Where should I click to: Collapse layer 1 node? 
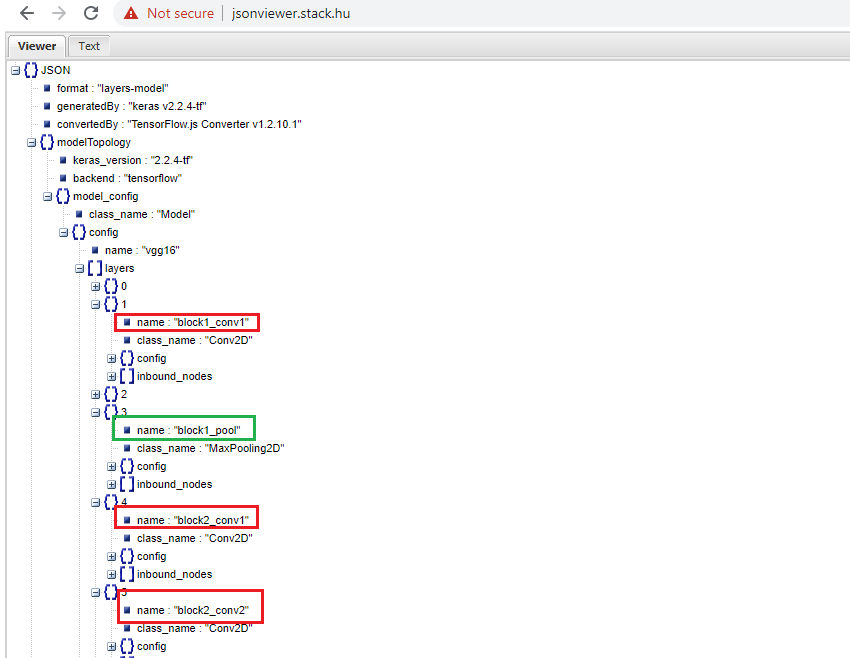[x=95, y=305]
